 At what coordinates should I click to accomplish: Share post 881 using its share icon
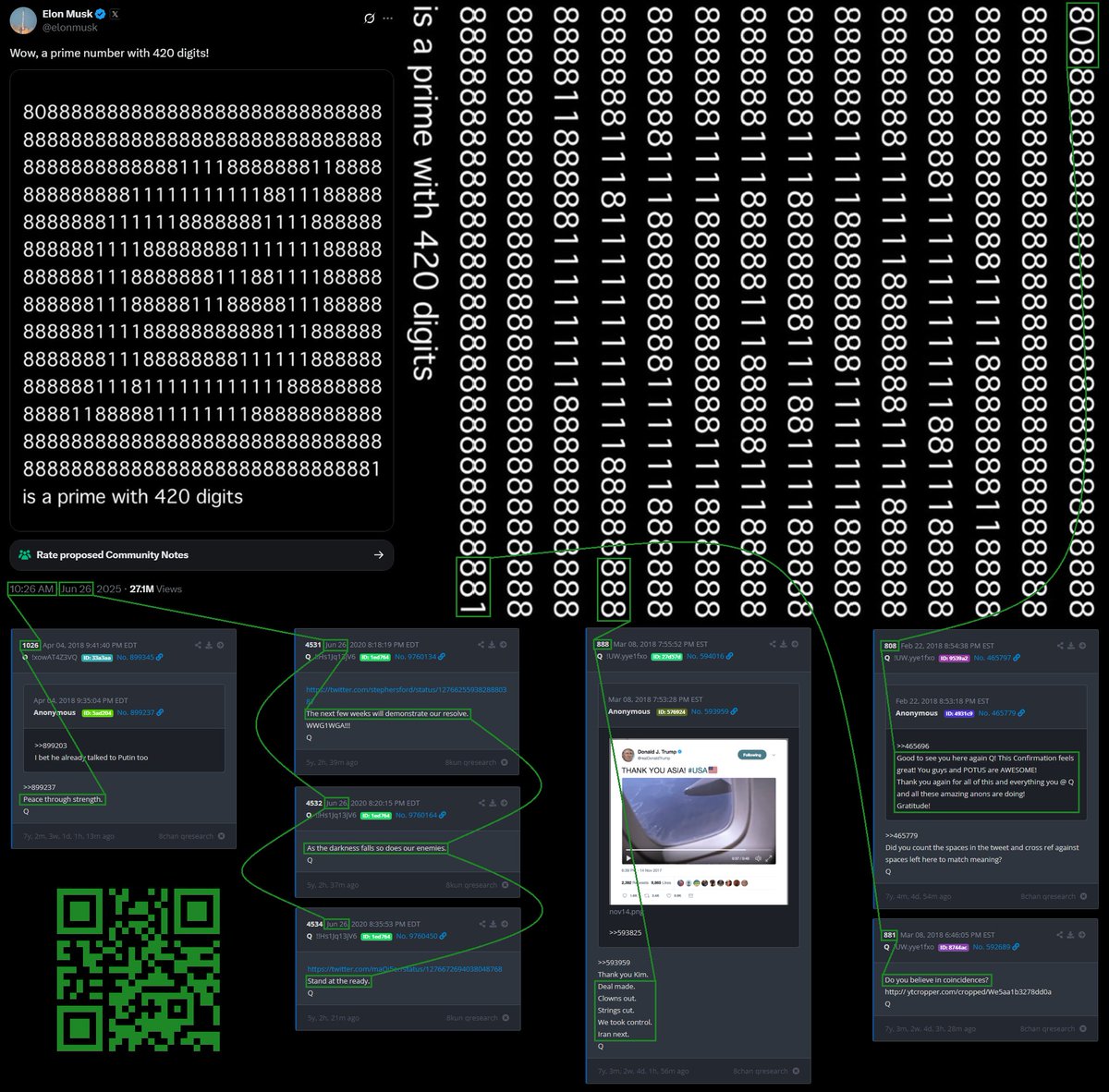point(1061,934)
